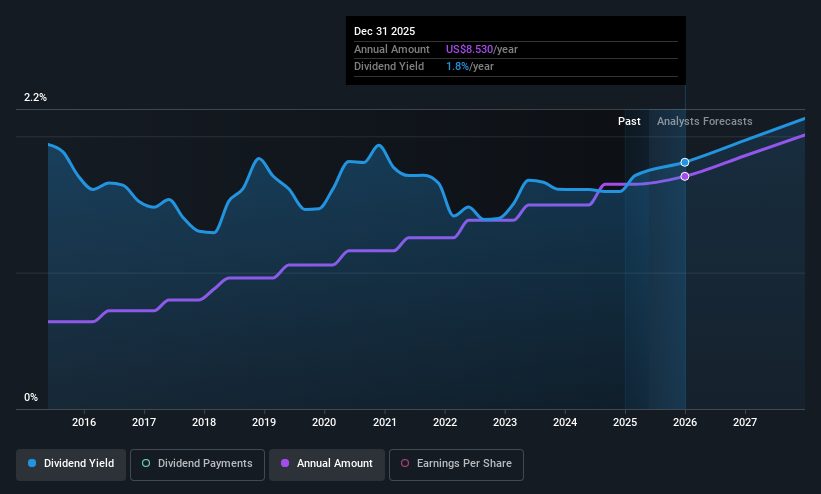The width and height of the screenshot is (821, 494).
Task: Click the 2016 x-axis label
Action: (x=84, y=422)
